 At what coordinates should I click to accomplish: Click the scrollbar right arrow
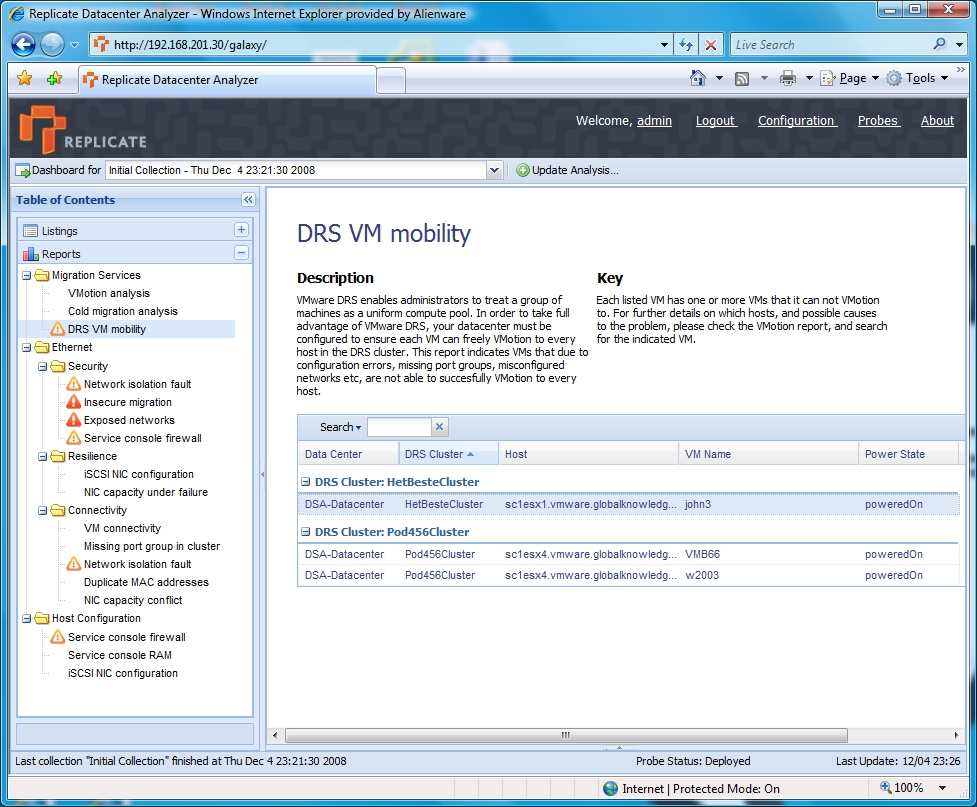[956, 735]
